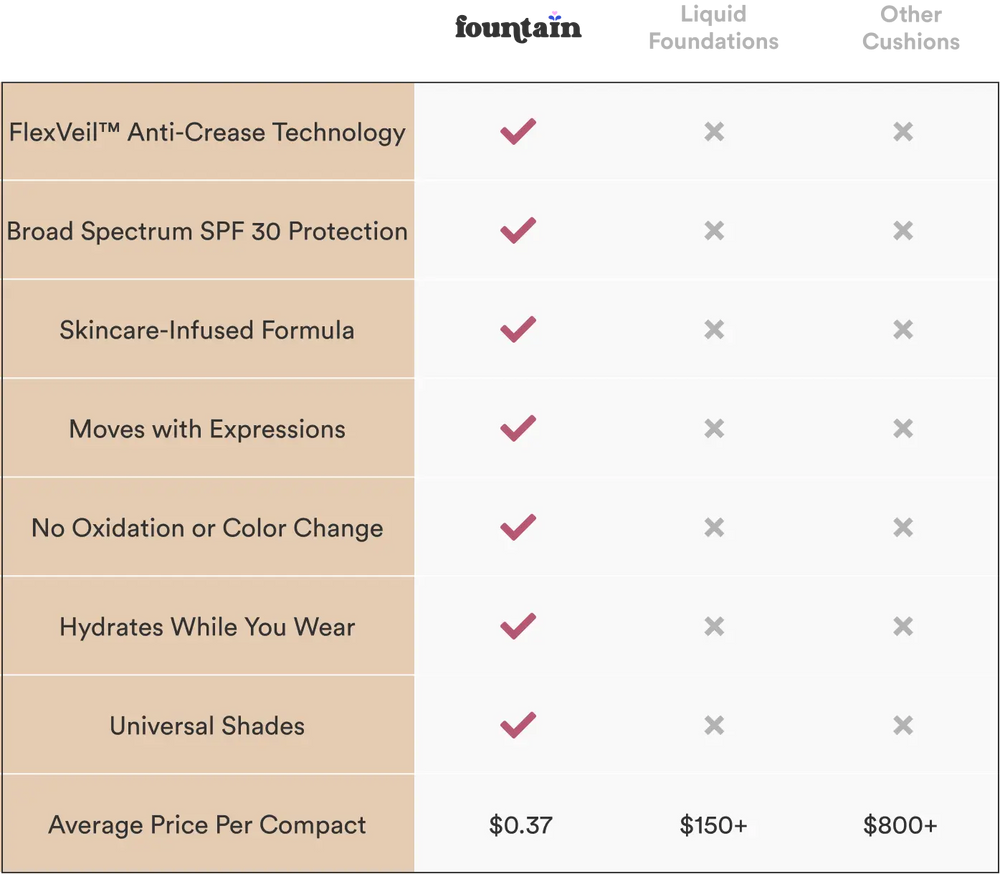The width and height of the screenshot is (1000, 874).
Task: Click the Average Price Per Compact label
Action: coord(207,825)
